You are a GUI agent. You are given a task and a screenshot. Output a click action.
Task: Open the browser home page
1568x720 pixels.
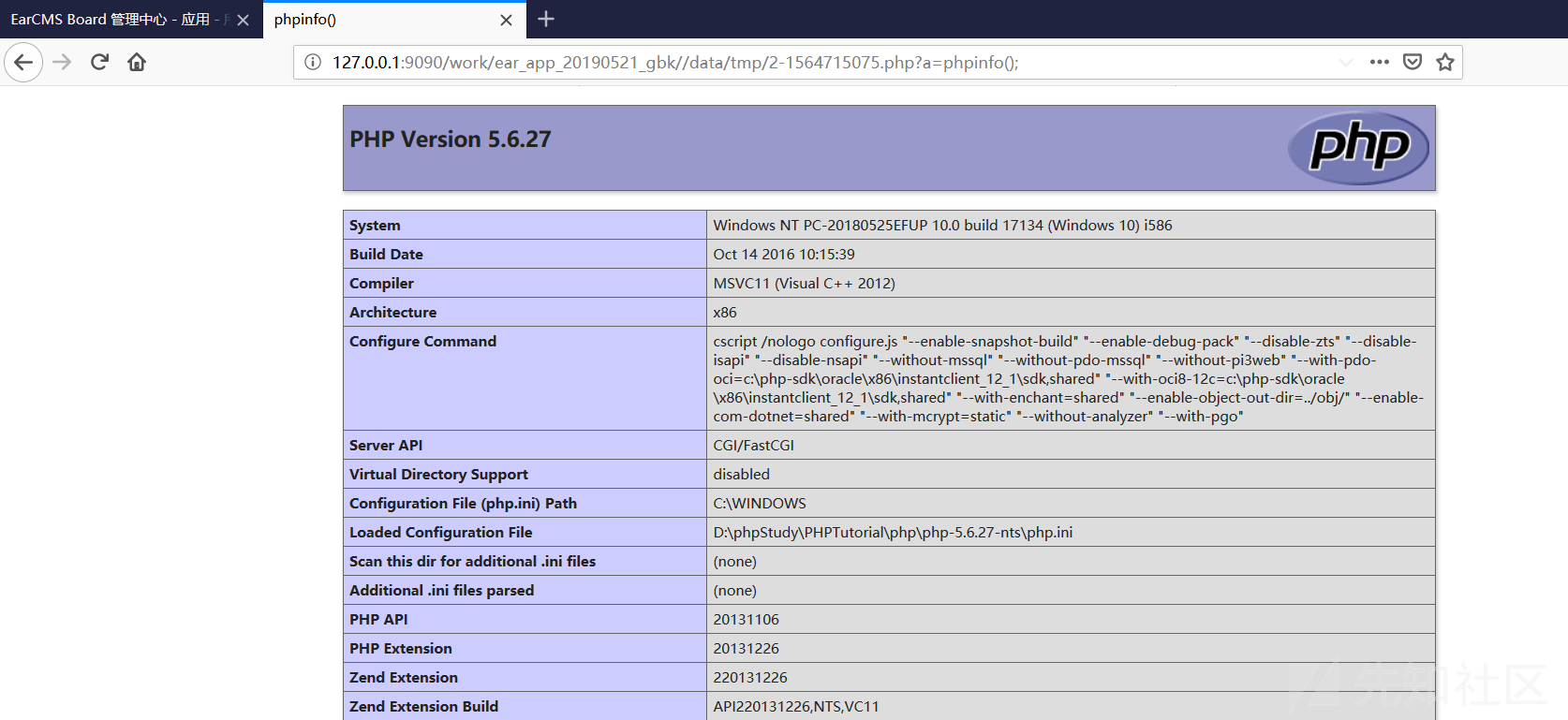[x=137, y=63]
